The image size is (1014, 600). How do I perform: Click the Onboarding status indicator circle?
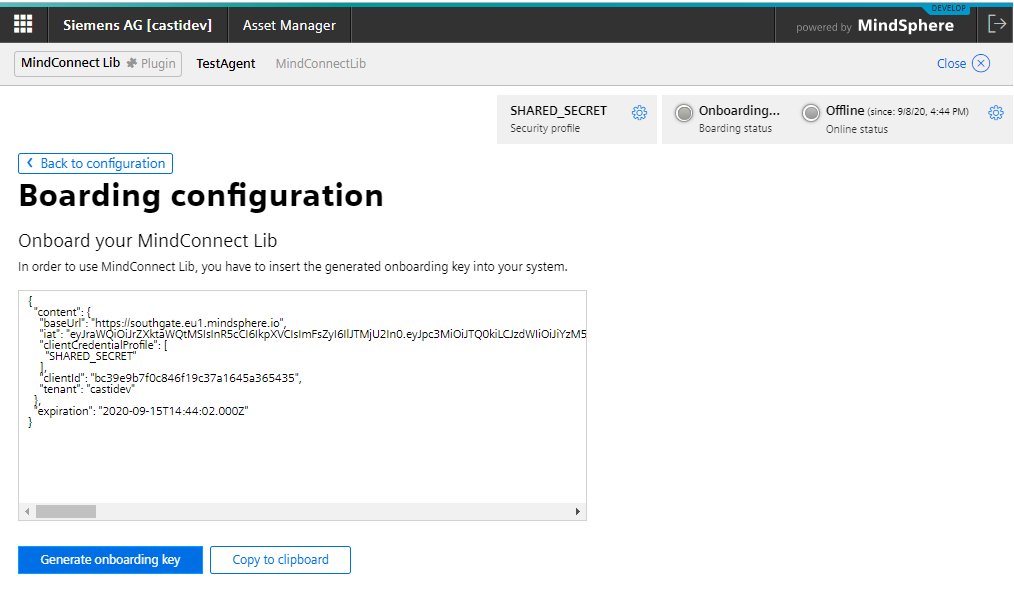pyautogui.click(x=684, y=113)
